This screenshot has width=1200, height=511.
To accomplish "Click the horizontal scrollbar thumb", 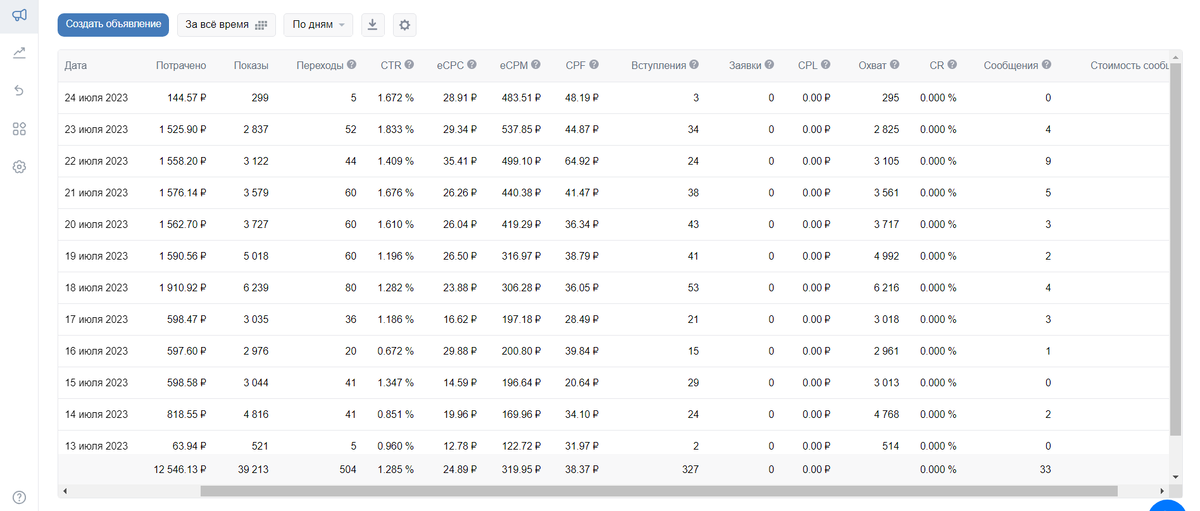I will point(658,491).
